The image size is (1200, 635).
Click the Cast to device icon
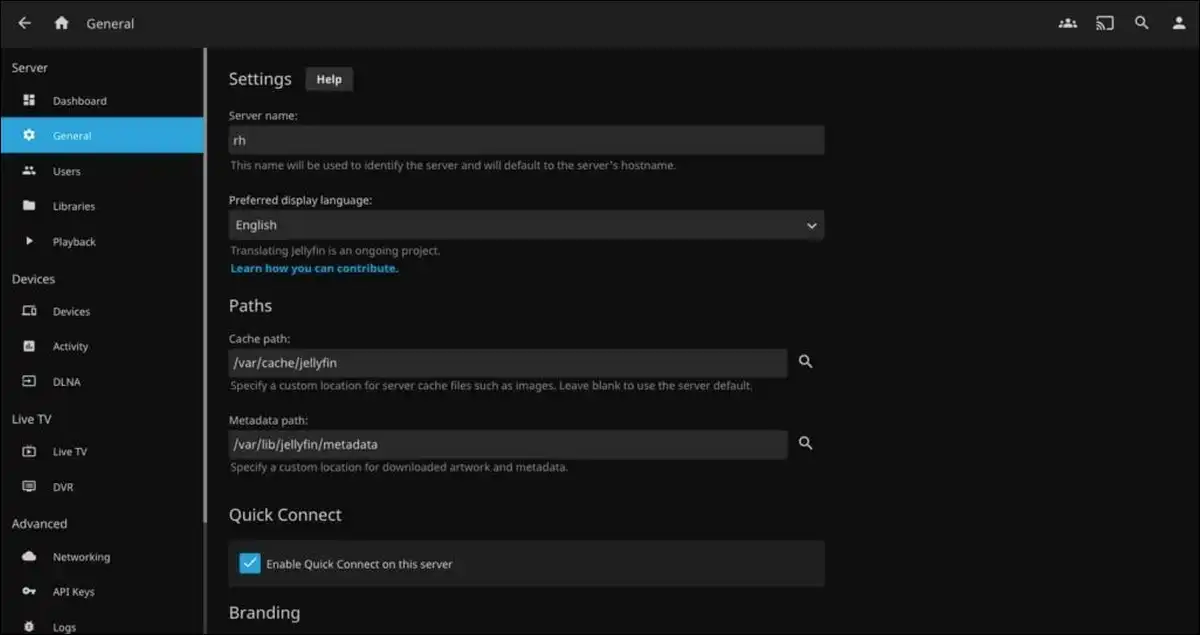pyautogui.click(x=1105, y=23)
